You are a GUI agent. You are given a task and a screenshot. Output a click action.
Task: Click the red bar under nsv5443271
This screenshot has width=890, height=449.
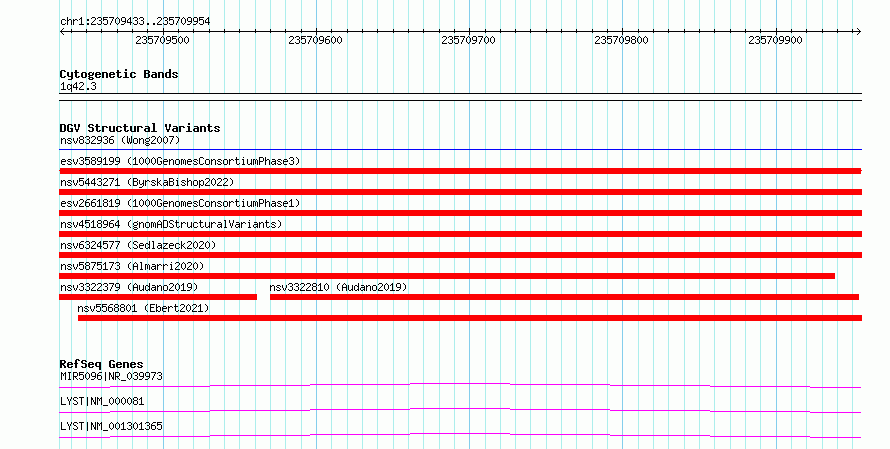click(460, 192)
